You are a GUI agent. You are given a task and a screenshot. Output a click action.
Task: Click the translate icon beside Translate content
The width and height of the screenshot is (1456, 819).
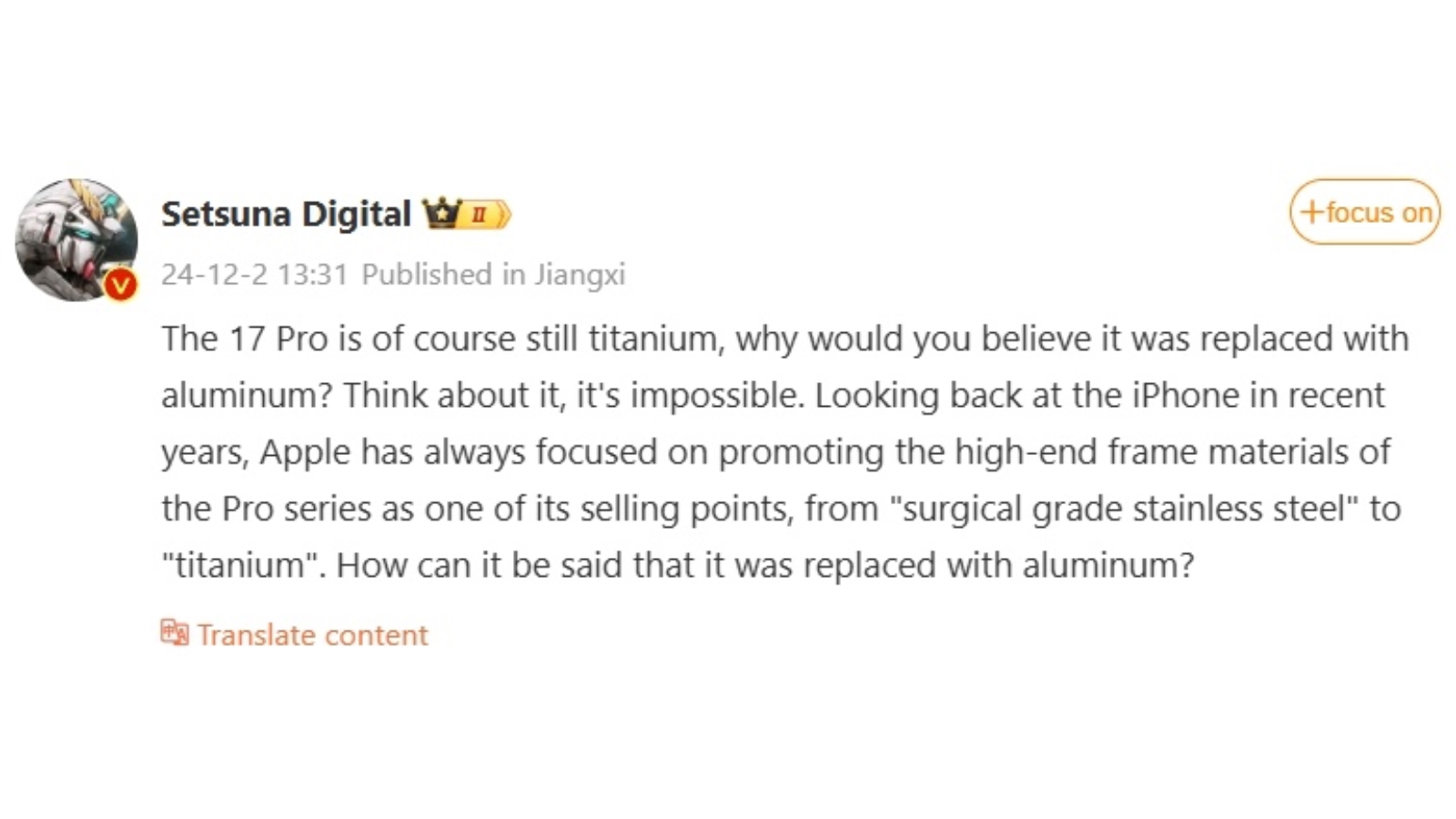(x=174, y=632)
